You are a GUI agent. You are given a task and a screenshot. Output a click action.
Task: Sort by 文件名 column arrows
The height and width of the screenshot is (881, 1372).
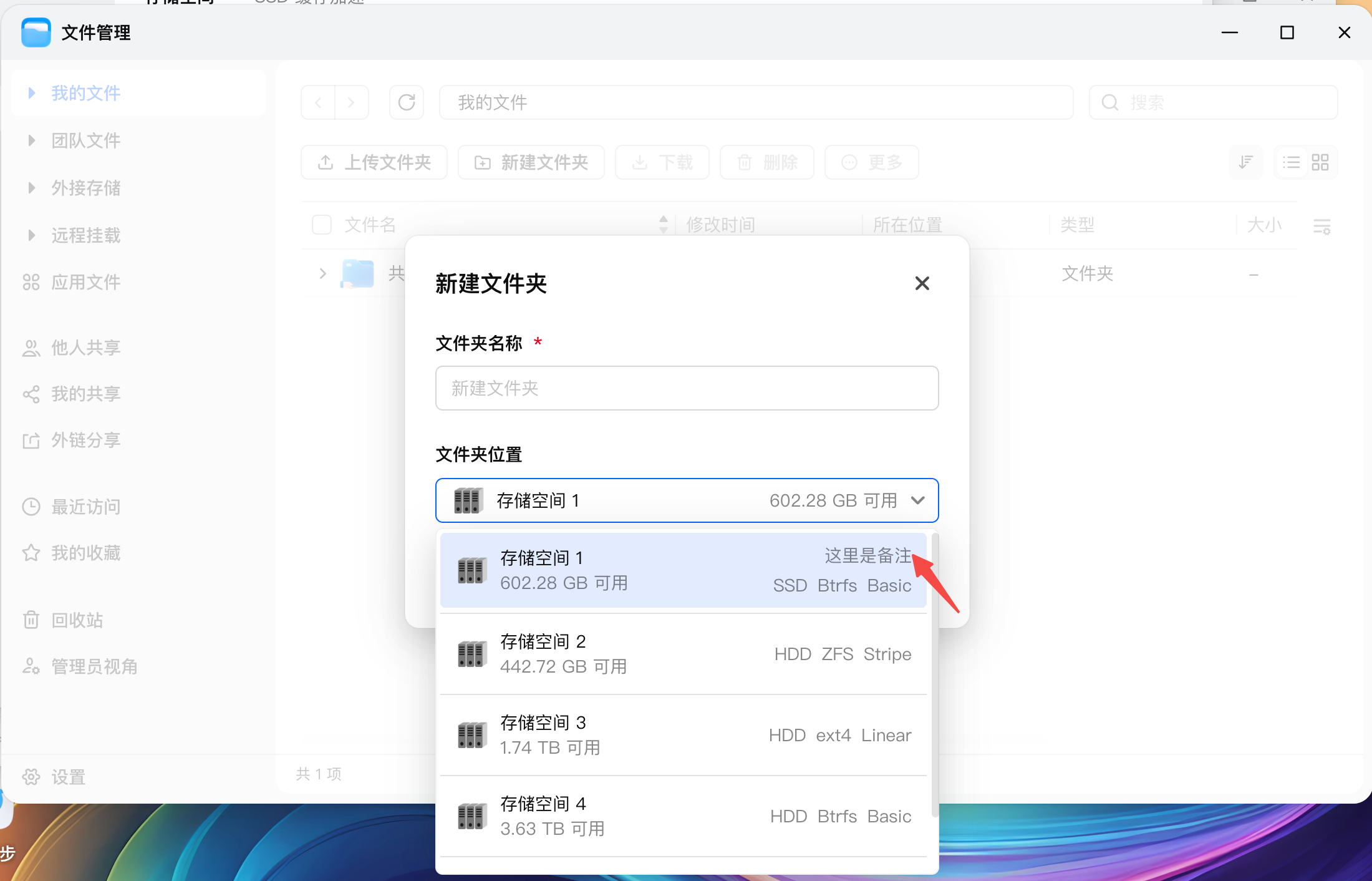(x=663, y=225)
